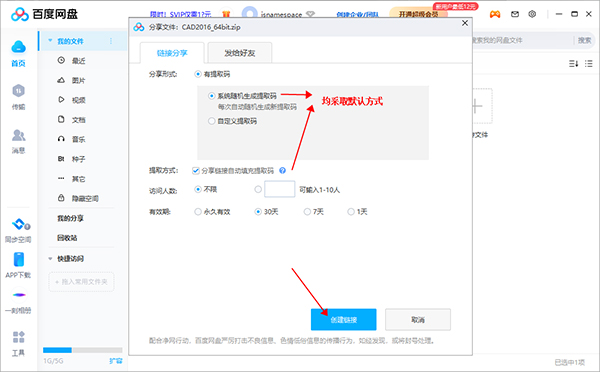
Task: Click the 其它 ellipsis icon
Action: [x=61, y=178]
